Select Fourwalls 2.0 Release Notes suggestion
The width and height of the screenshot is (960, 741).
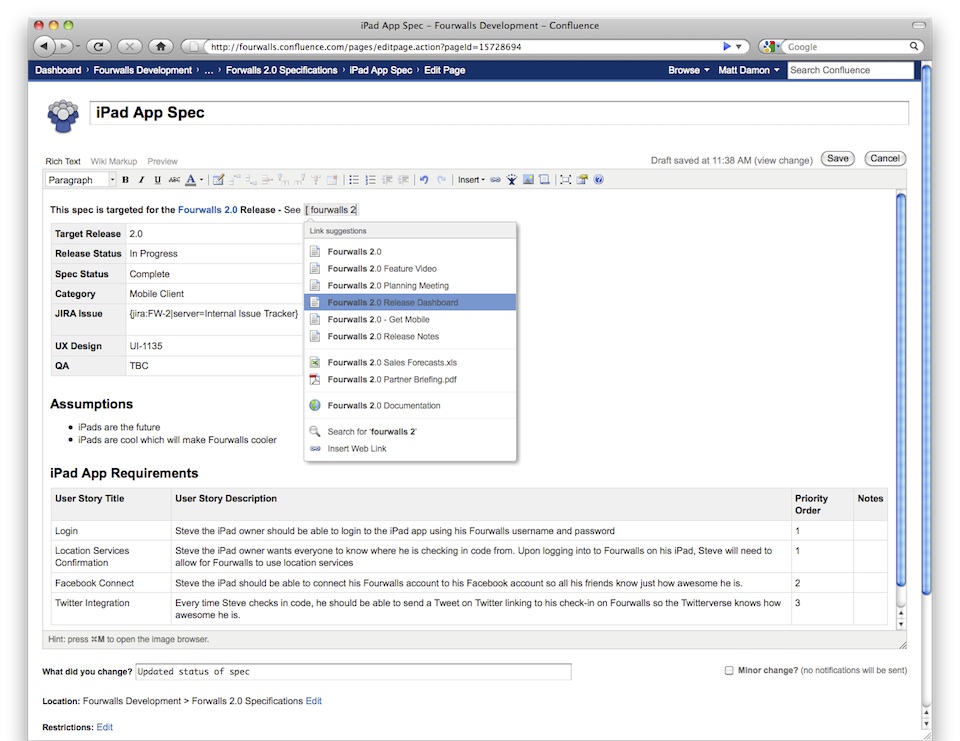pos(383,337)
